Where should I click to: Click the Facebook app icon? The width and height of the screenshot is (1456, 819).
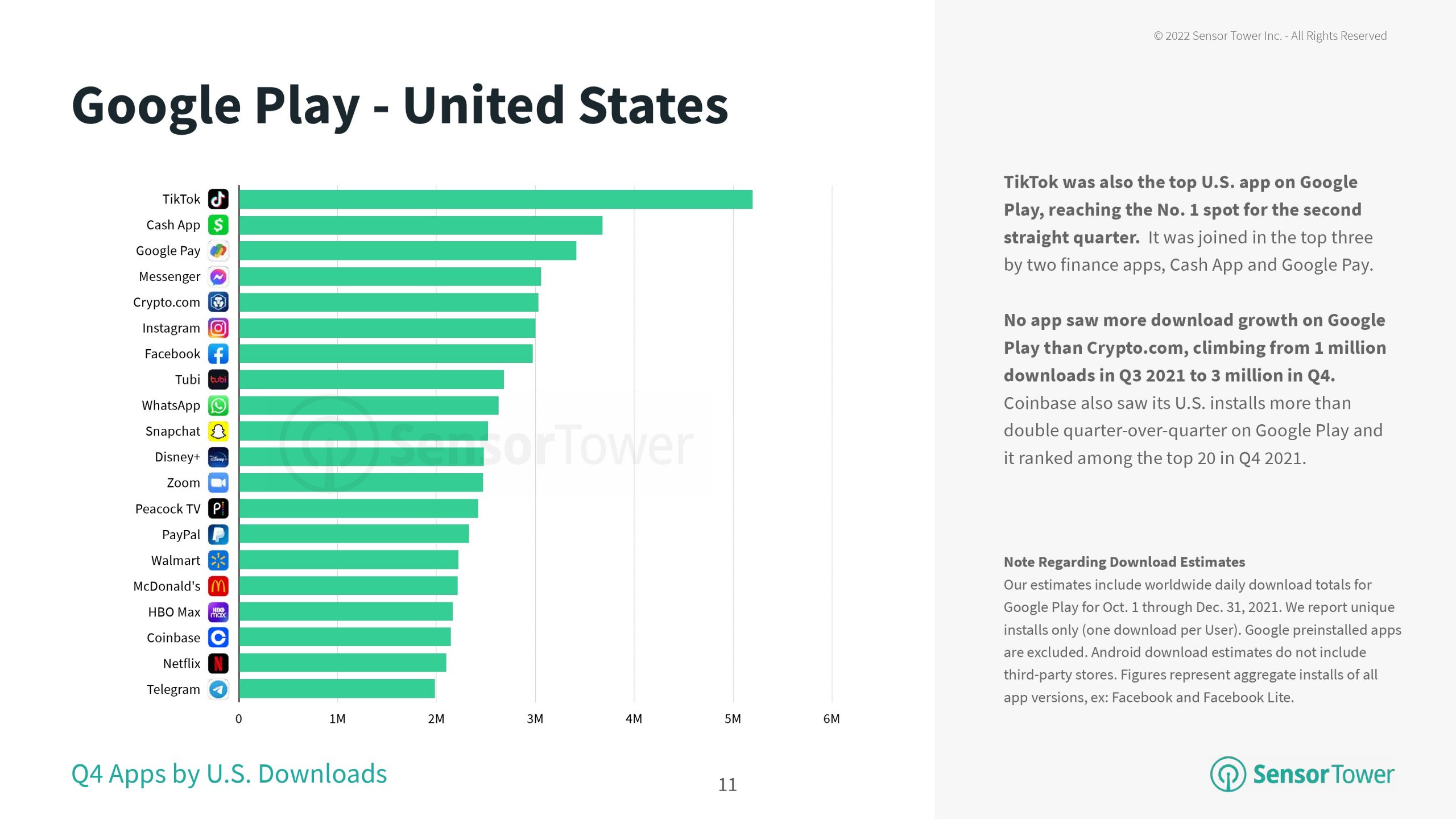pos(218,354)
